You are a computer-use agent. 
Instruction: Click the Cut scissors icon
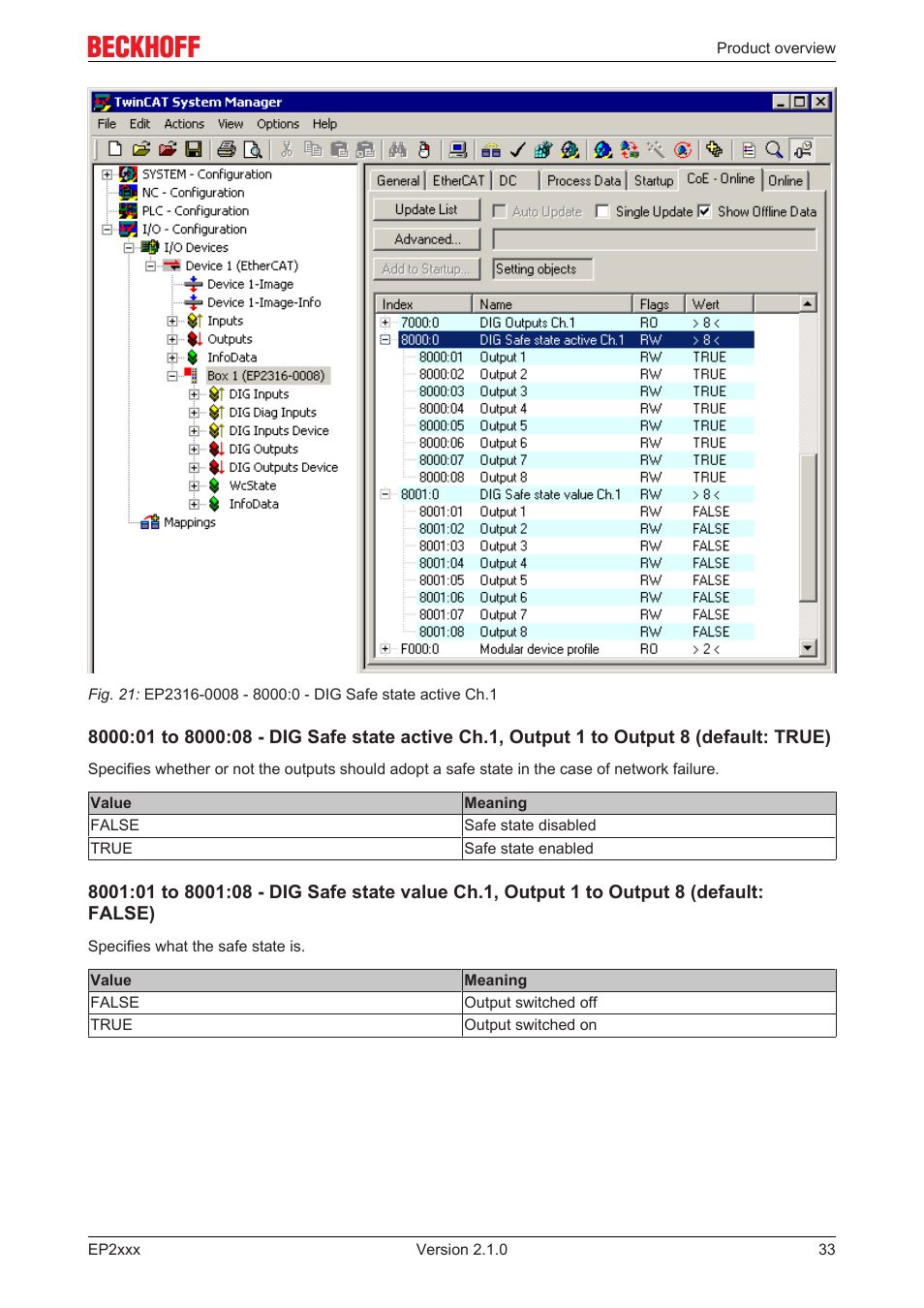tap(287, 149)
